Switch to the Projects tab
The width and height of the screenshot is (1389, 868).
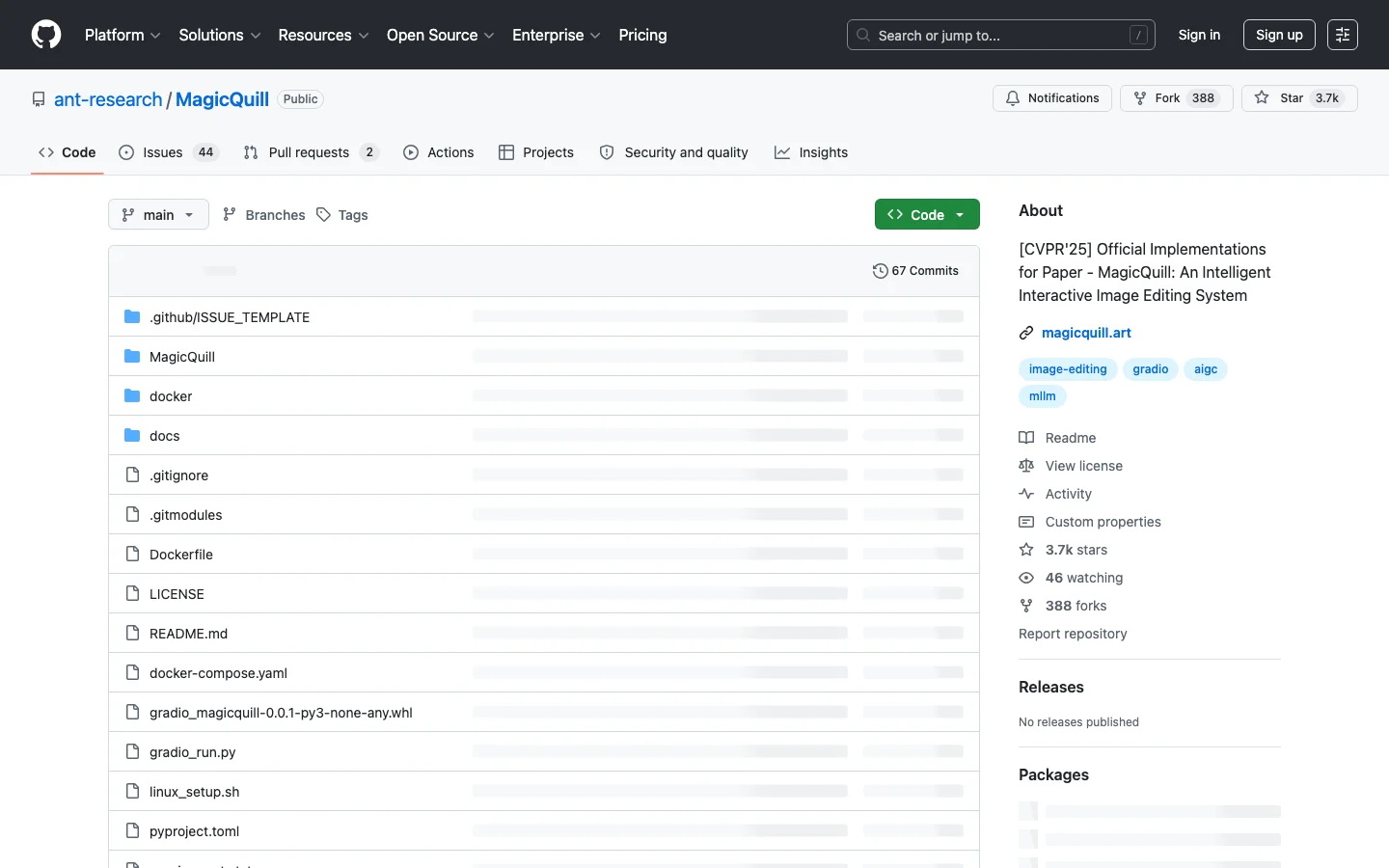tap(536, 152)
